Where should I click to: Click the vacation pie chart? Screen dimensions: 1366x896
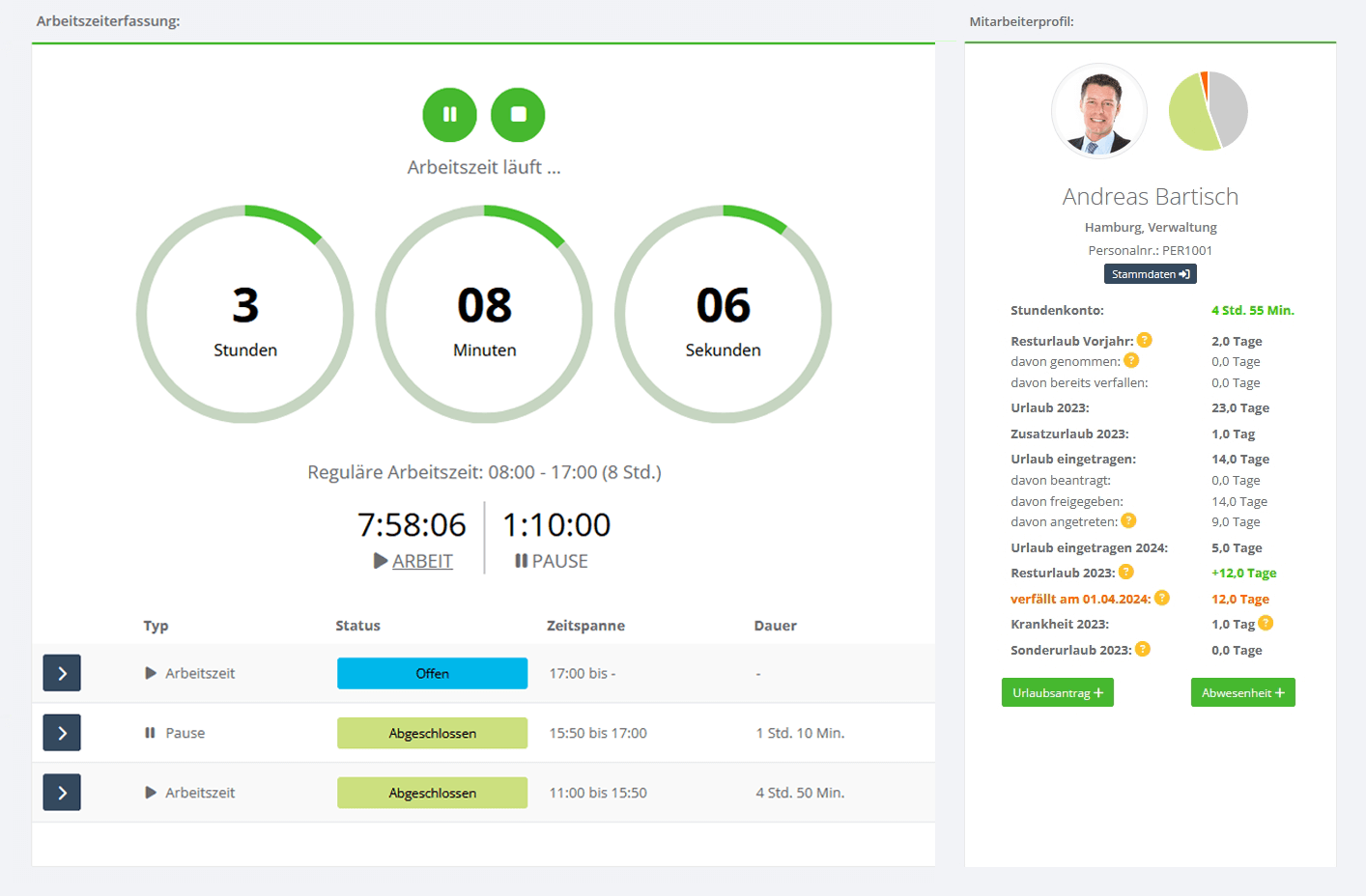[x=1209, y=111]
